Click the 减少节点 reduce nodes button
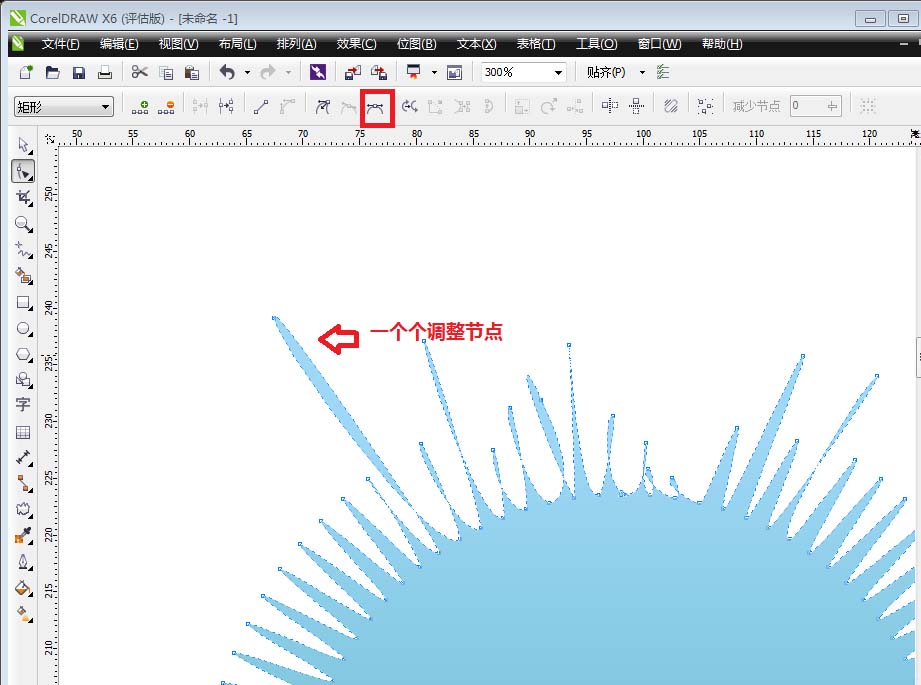 coord(757,105)
